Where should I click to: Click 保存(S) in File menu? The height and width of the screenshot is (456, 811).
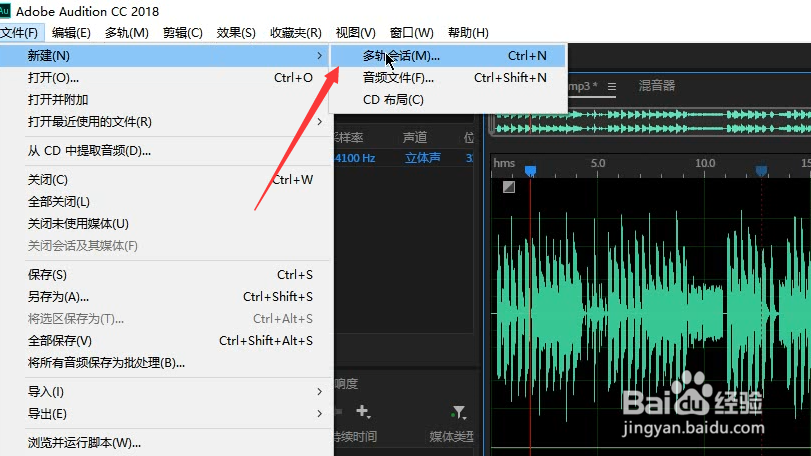click(166, 275)
